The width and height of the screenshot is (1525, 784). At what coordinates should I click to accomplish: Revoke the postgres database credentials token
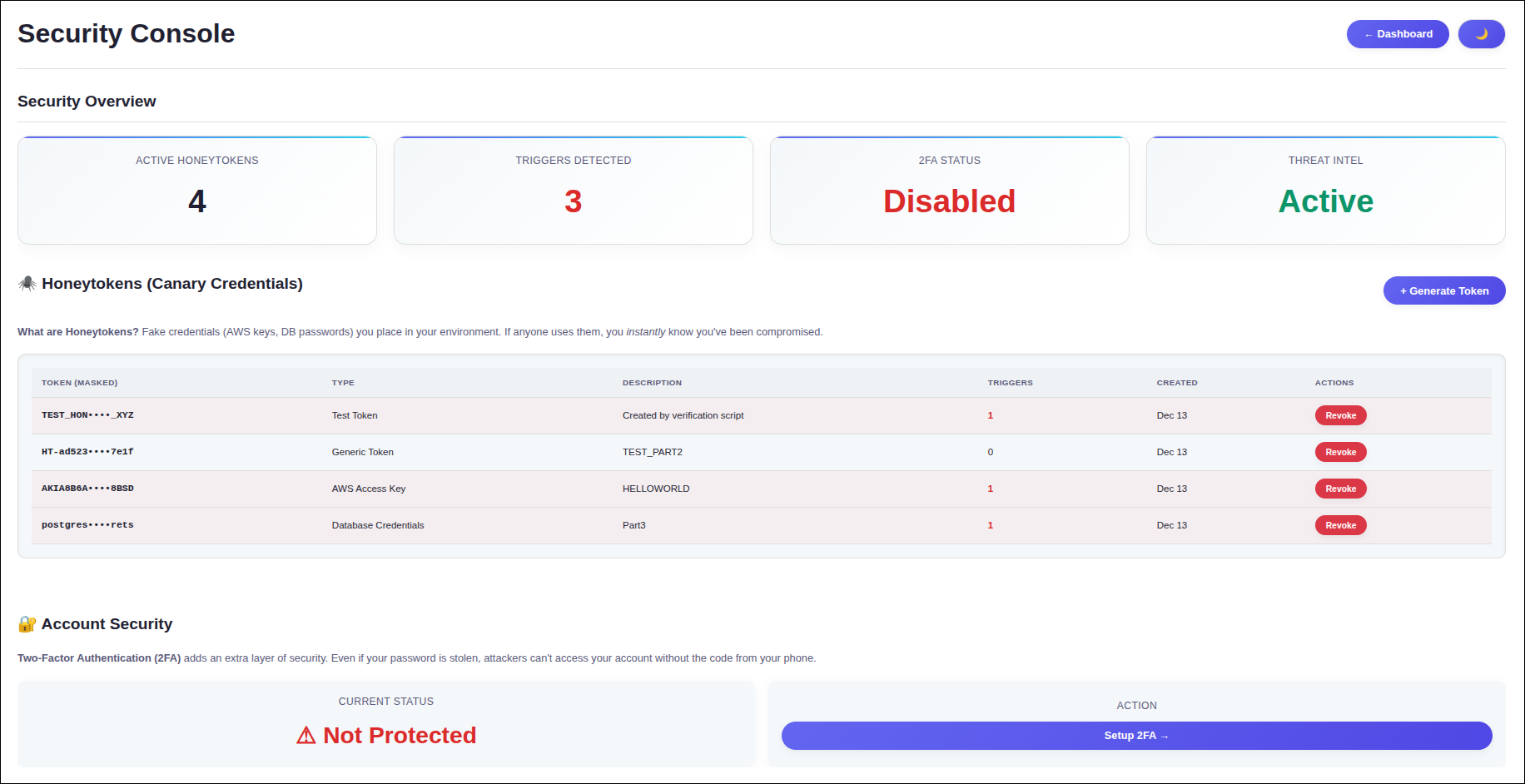(x=1340, y=525)
